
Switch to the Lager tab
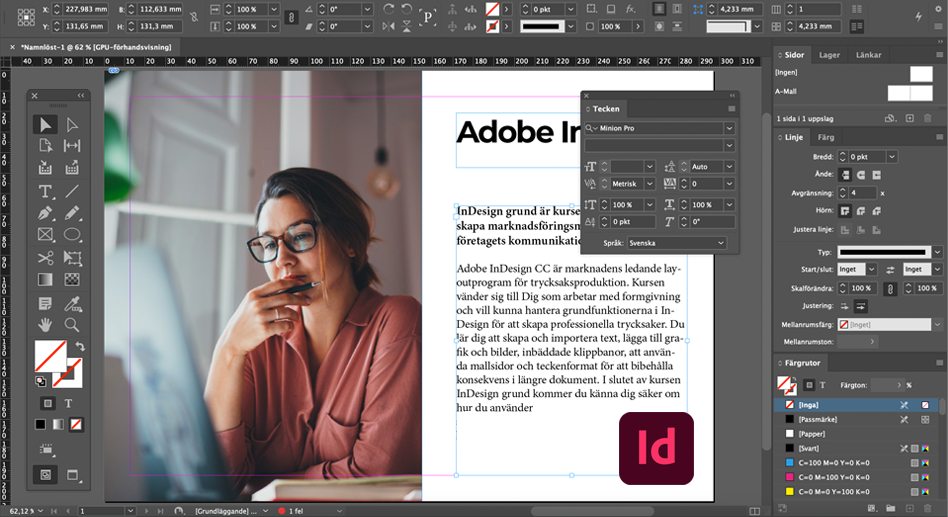coord(830,55)
